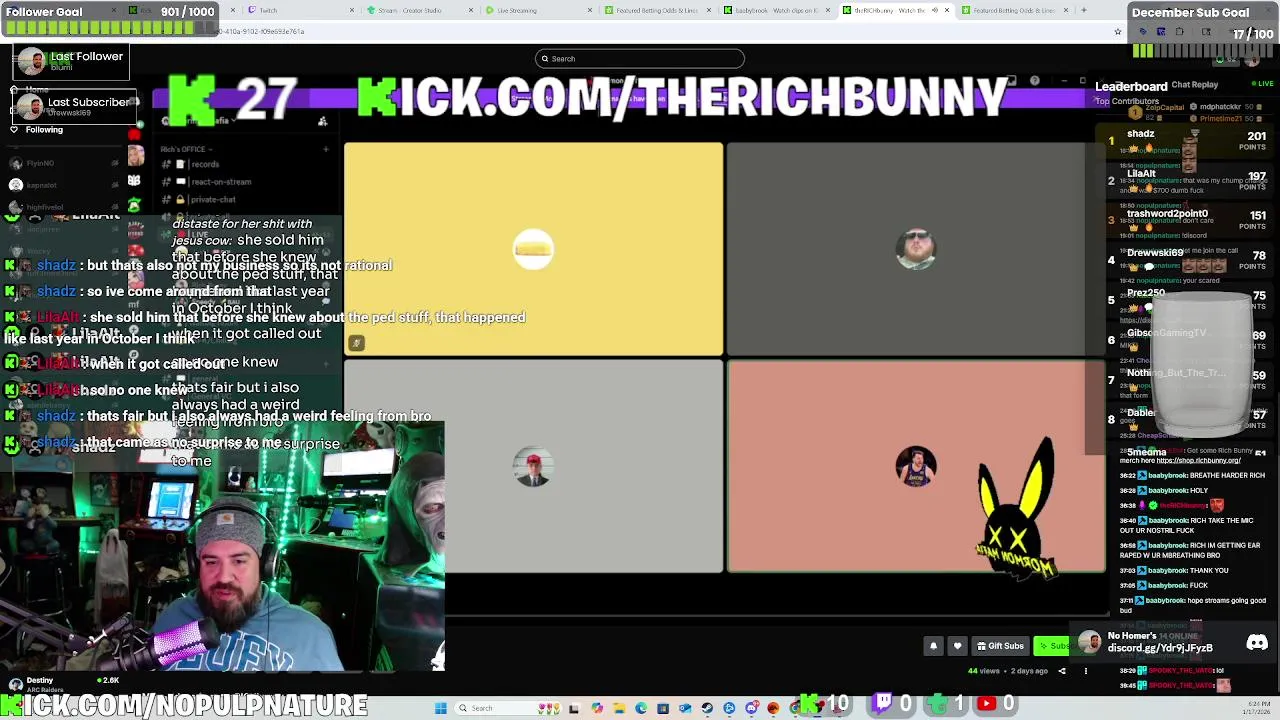Viewport: 1280px width, 720px height.
Task: Open the Windows Start menu
Action: (440, 708)
